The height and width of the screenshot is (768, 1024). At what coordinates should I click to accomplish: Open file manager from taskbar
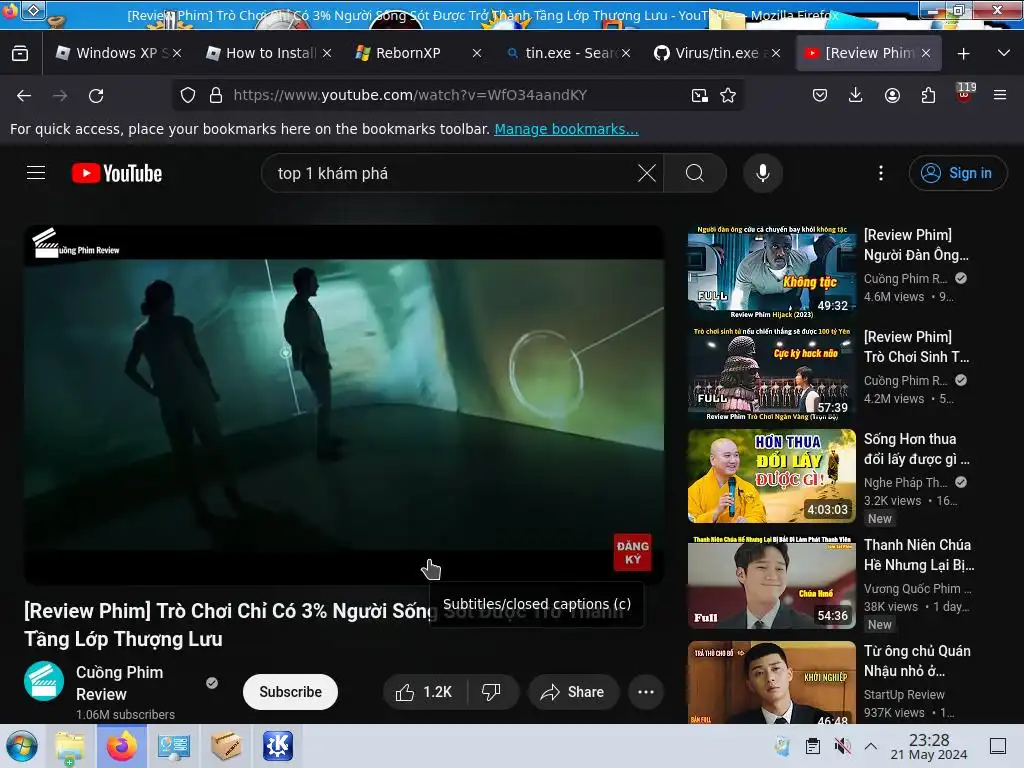(x=70, y=746)
